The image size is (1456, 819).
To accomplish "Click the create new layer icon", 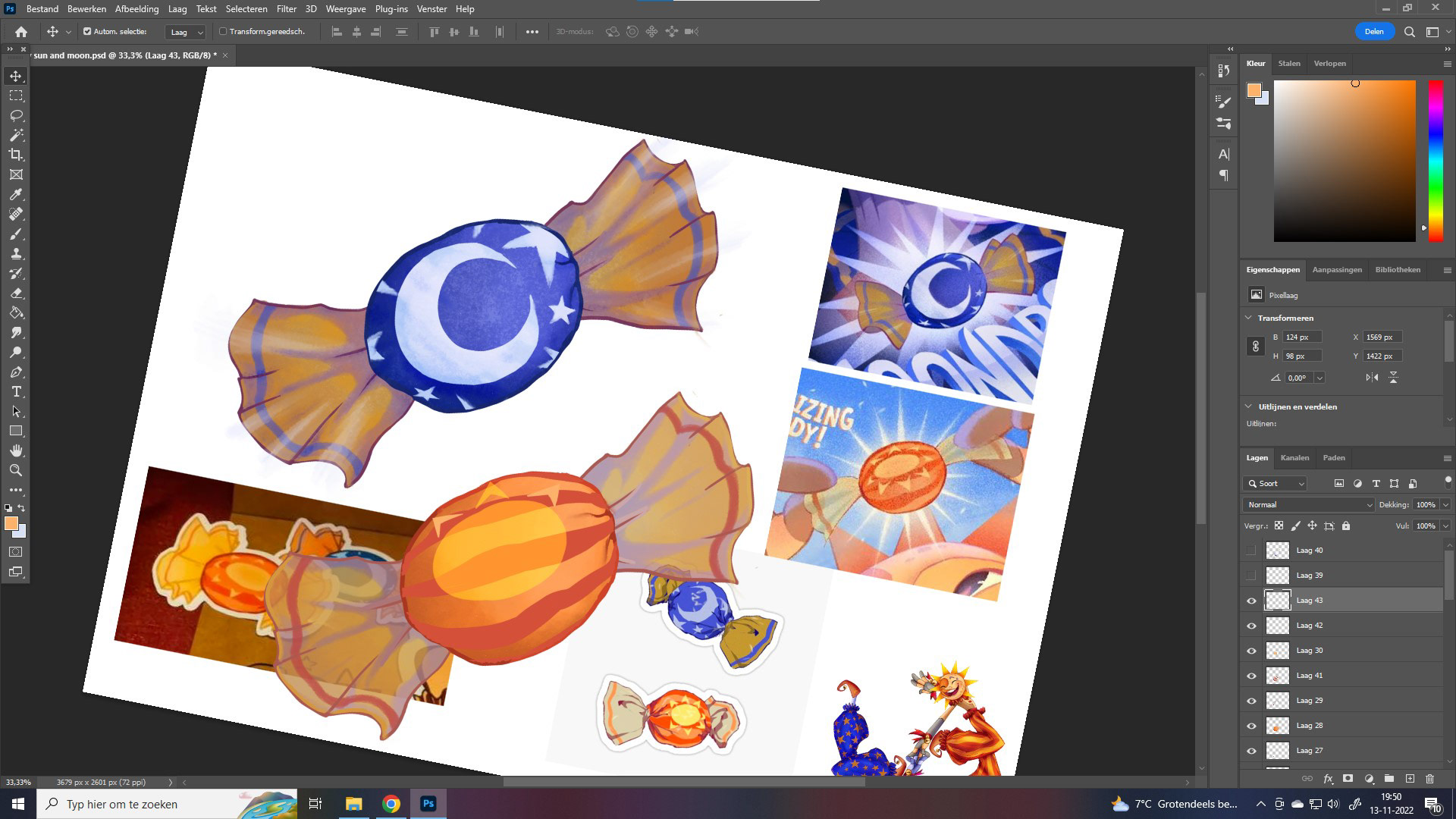I will pos(1410,779).
